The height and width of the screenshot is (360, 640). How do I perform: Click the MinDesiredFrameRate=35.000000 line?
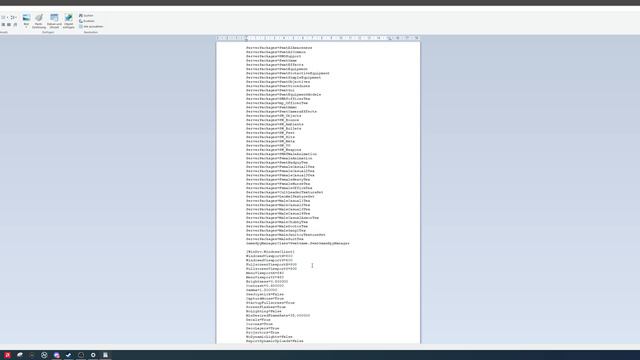tap(278, 316)
